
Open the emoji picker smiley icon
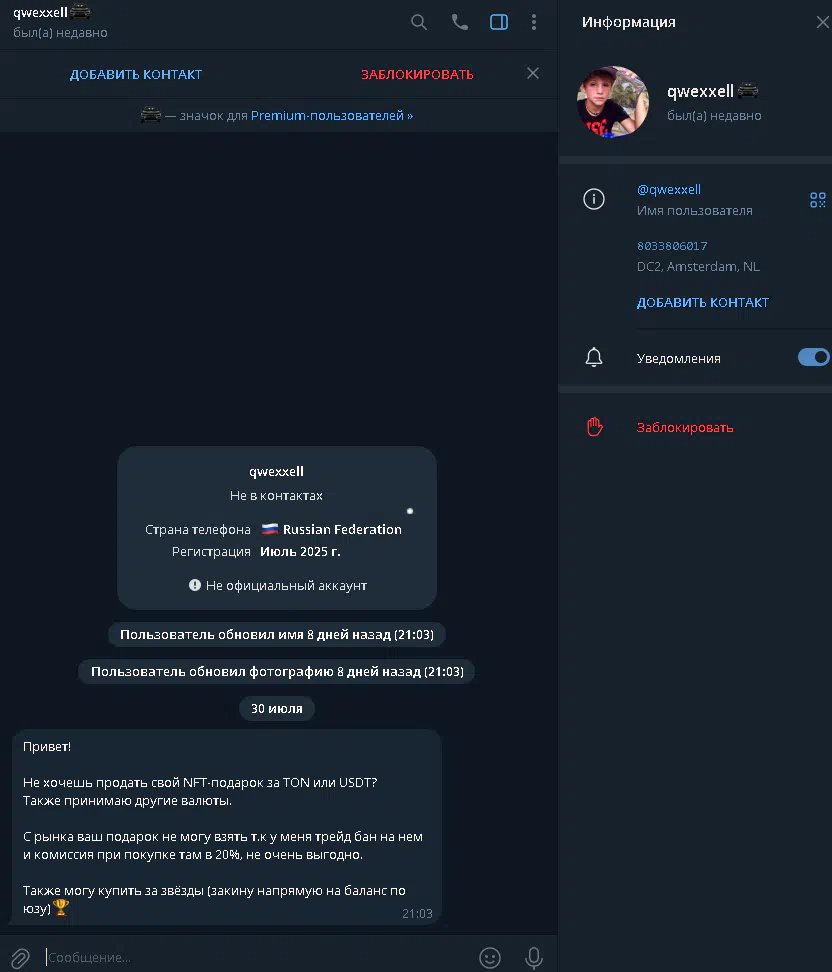point(490,958)
